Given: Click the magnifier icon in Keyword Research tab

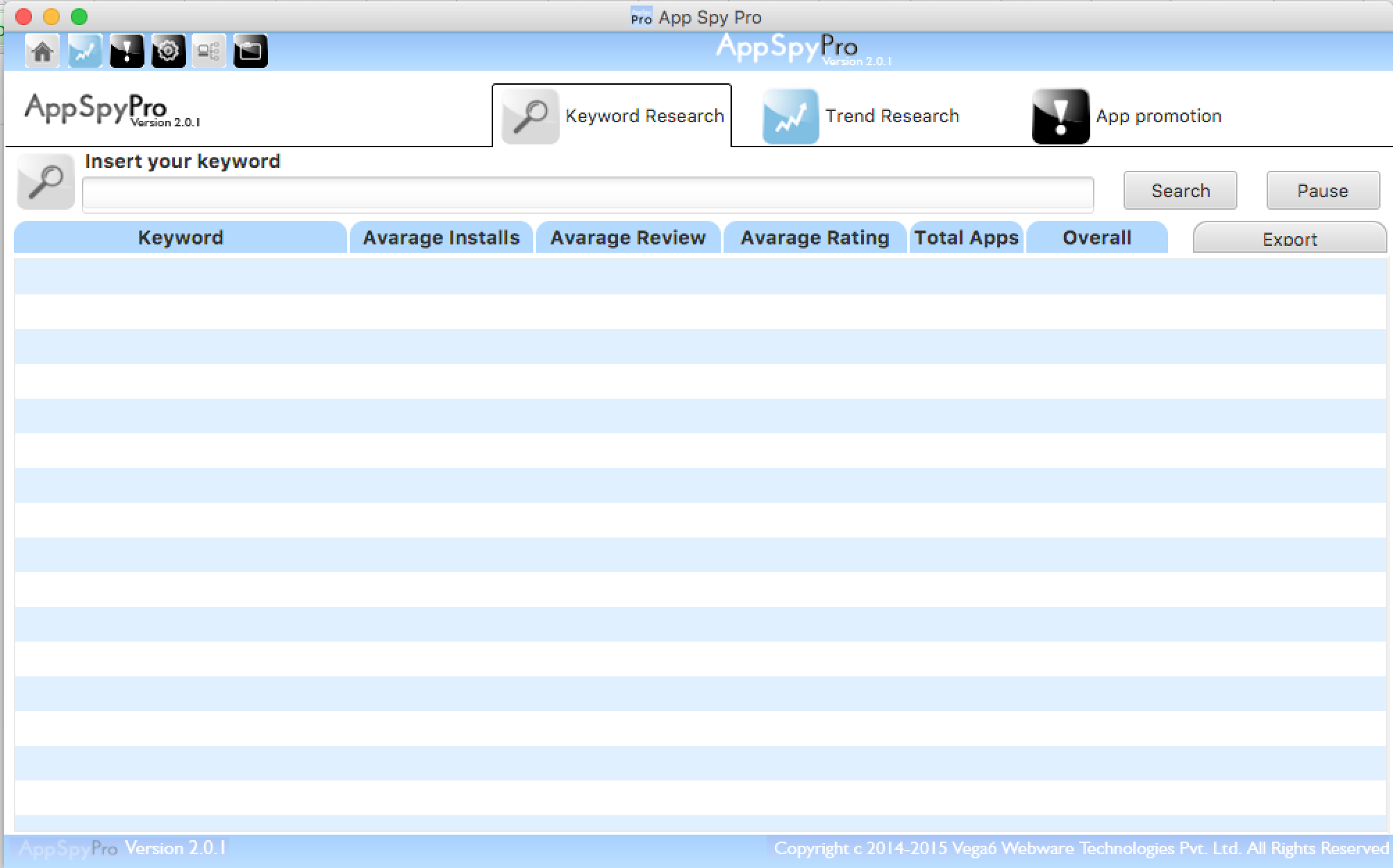Looking at the screenshot, I should 531,116.
